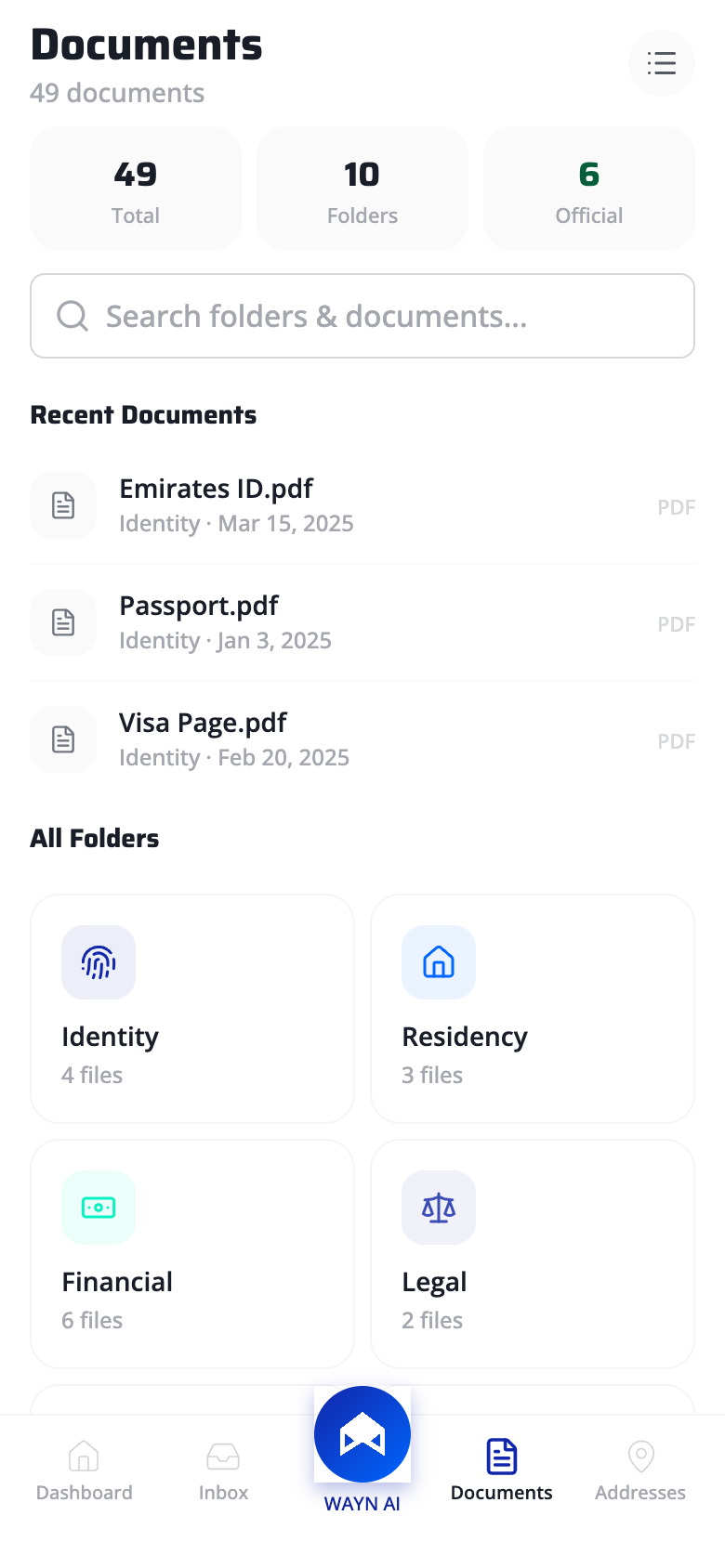Viewport: 725px width, 1568px height.
Task: Click the Visa Page file icon
Action: tap(63, 739)
